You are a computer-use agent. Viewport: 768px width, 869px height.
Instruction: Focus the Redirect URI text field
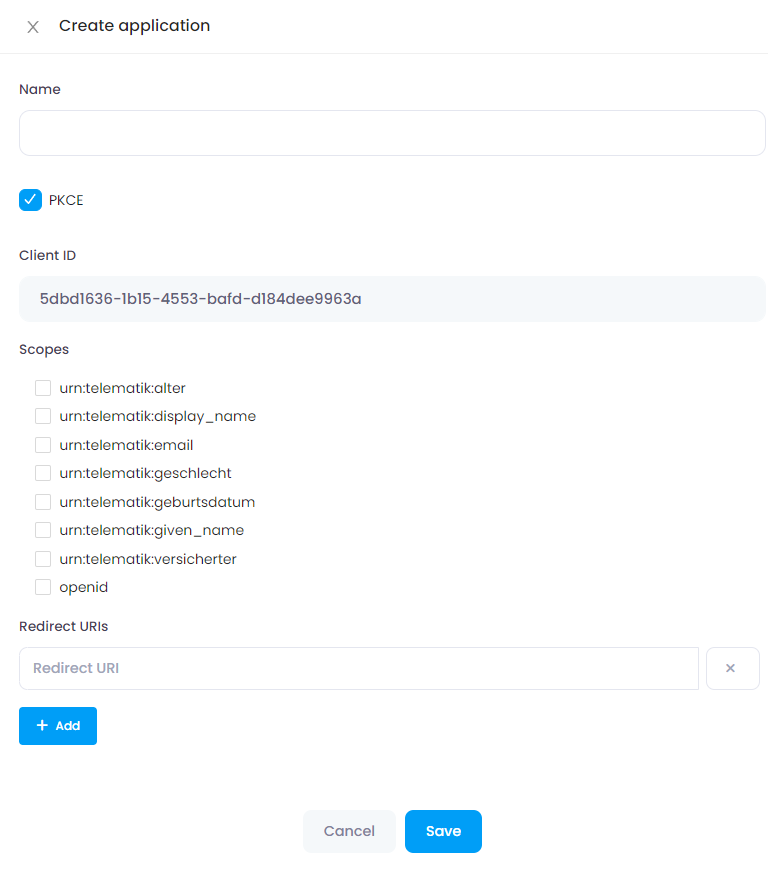coord(359,668)
